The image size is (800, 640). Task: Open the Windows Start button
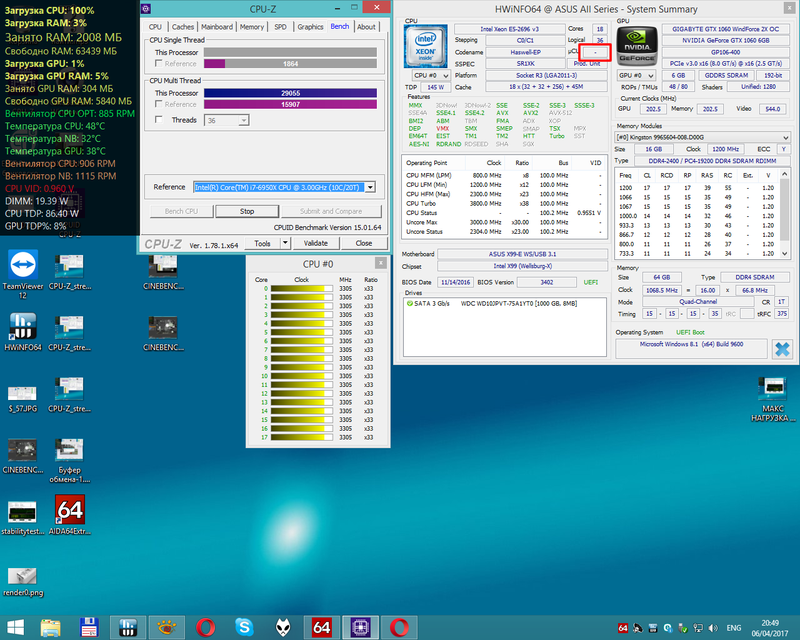pos(15,628)
